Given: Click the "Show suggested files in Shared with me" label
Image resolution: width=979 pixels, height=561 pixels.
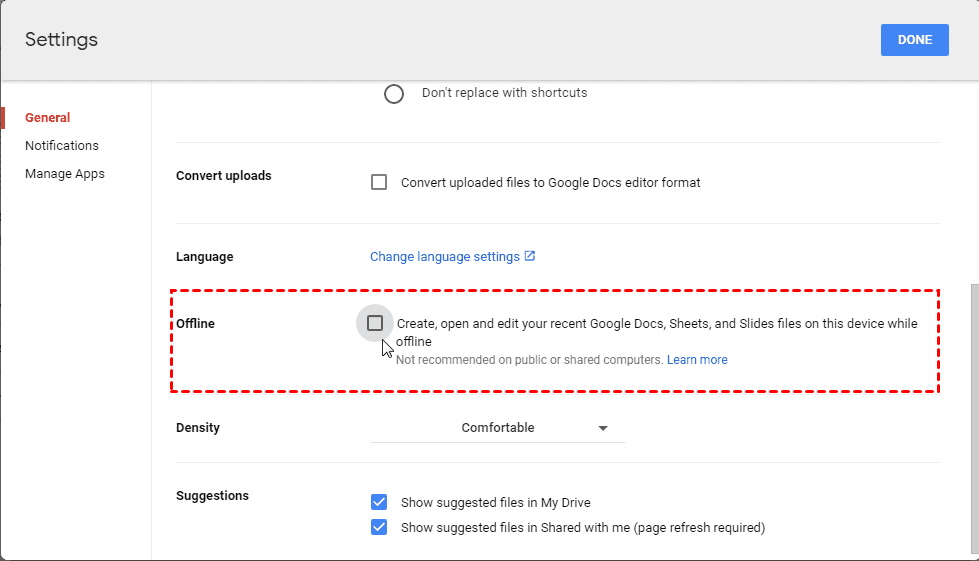Looking at the screenshot, I should (x=582, y=528).
